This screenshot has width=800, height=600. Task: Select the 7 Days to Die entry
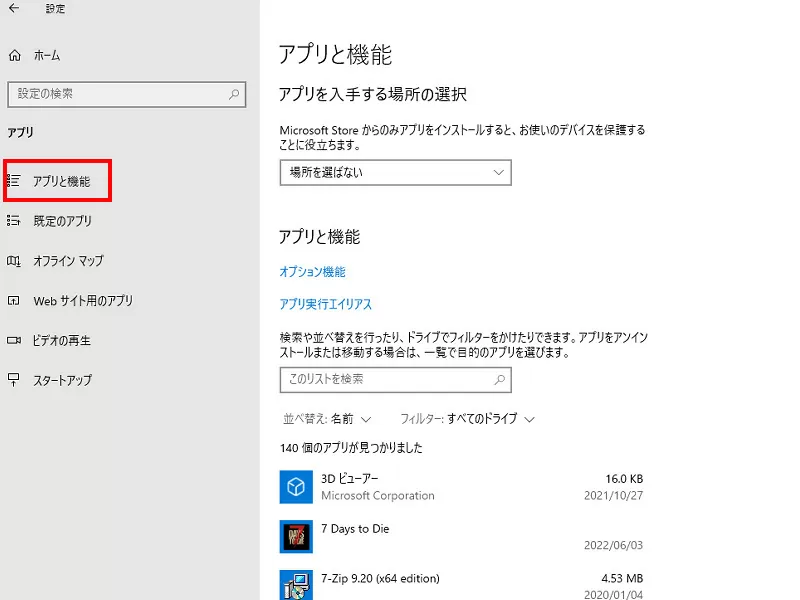(355, 529)
